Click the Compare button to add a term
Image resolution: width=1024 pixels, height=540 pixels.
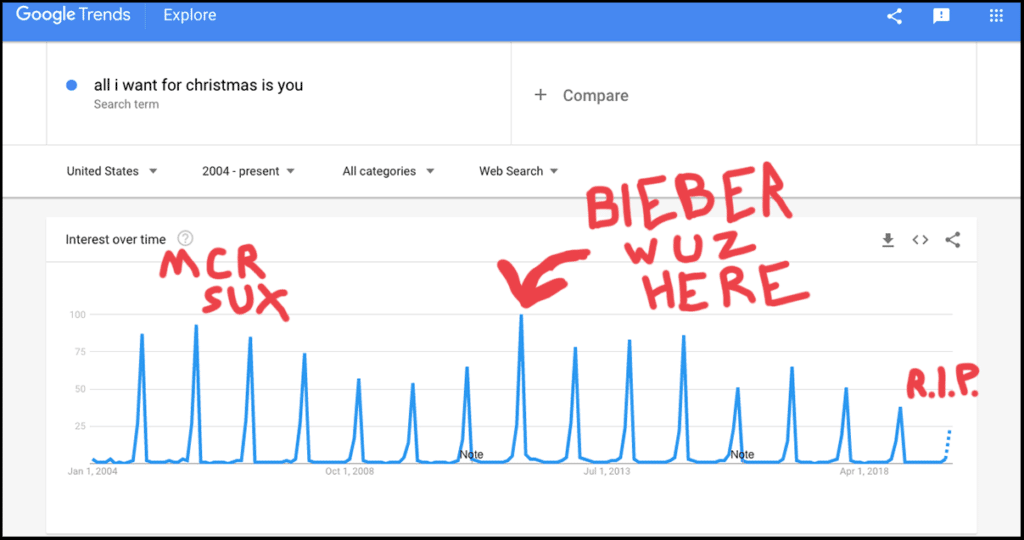click(x=581, y=95)
